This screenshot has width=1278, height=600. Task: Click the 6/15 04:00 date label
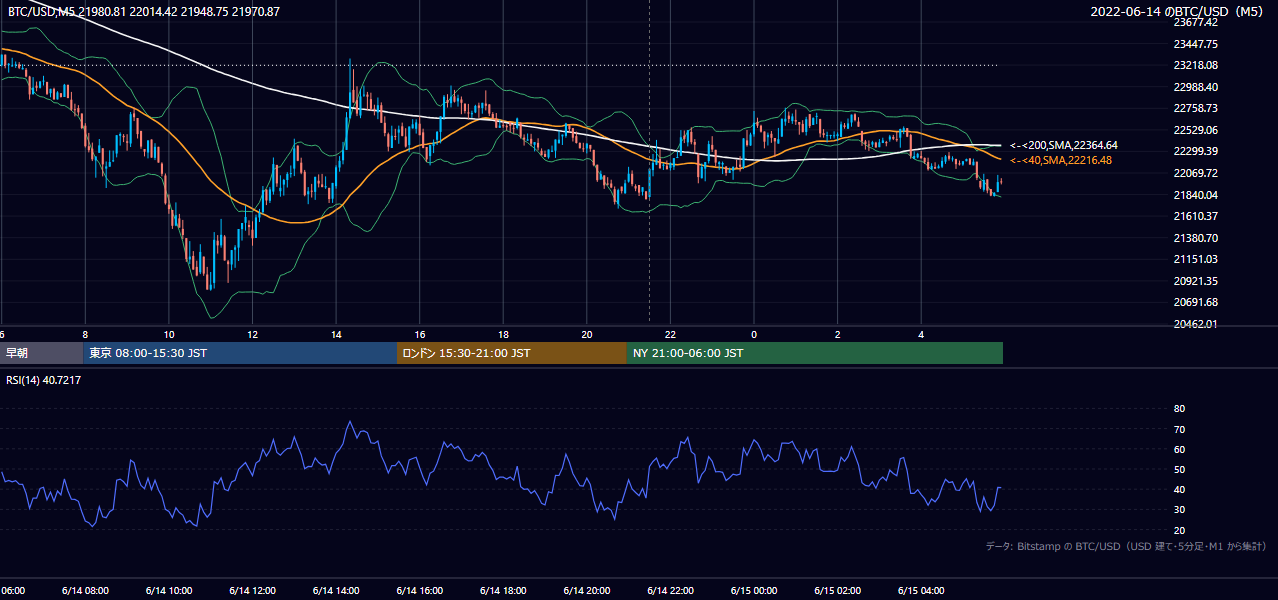(x=921, y=591)
